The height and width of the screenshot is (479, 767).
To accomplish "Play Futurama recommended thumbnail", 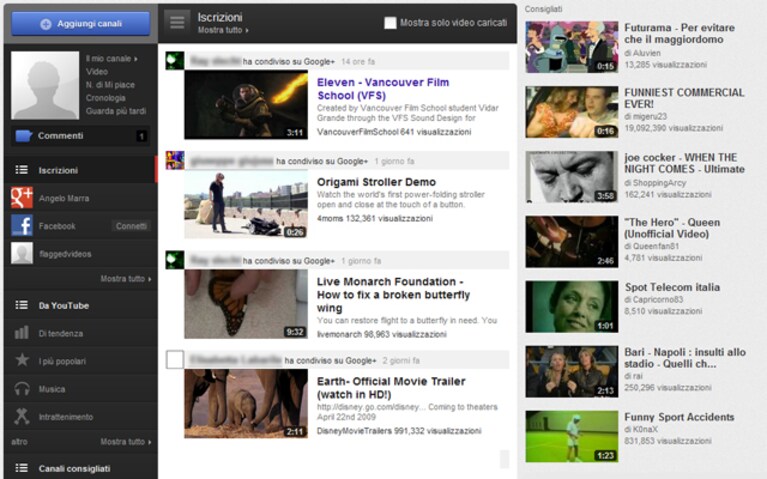I will point(571,47).
